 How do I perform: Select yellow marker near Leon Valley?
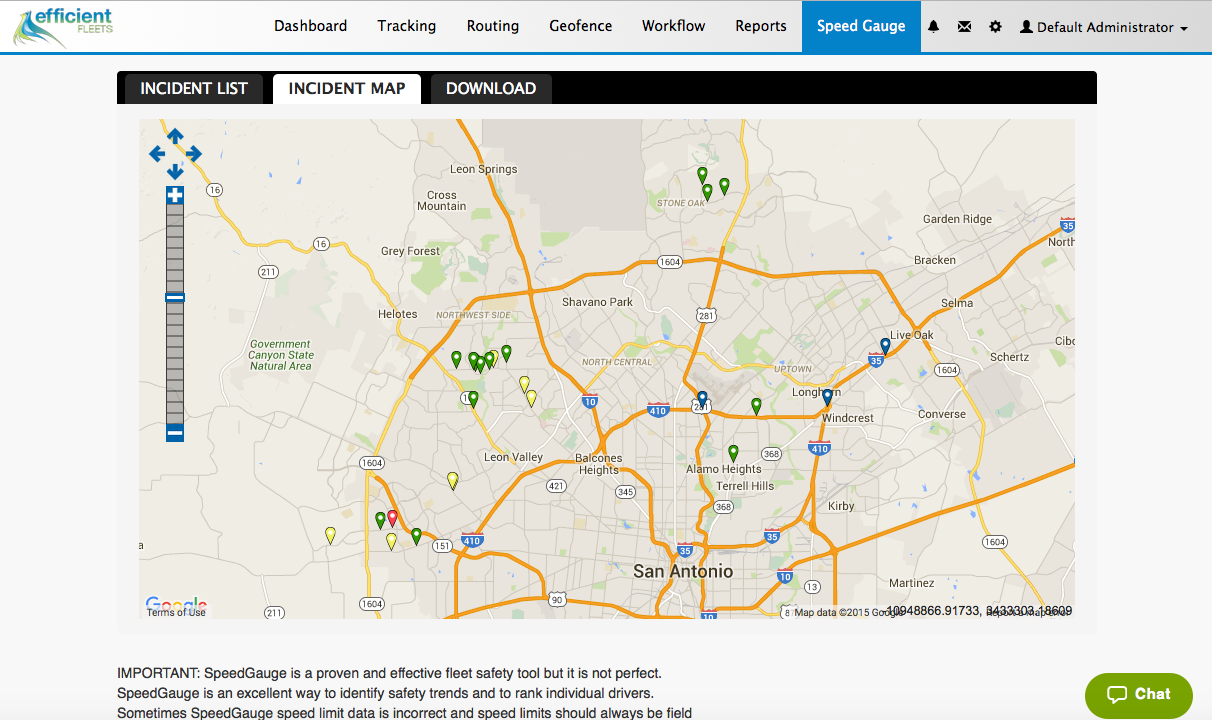click(x=452, y=480)
